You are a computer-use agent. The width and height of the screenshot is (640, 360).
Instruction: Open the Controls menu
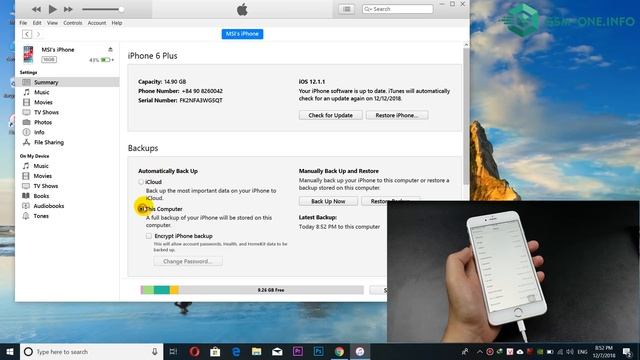73,23
